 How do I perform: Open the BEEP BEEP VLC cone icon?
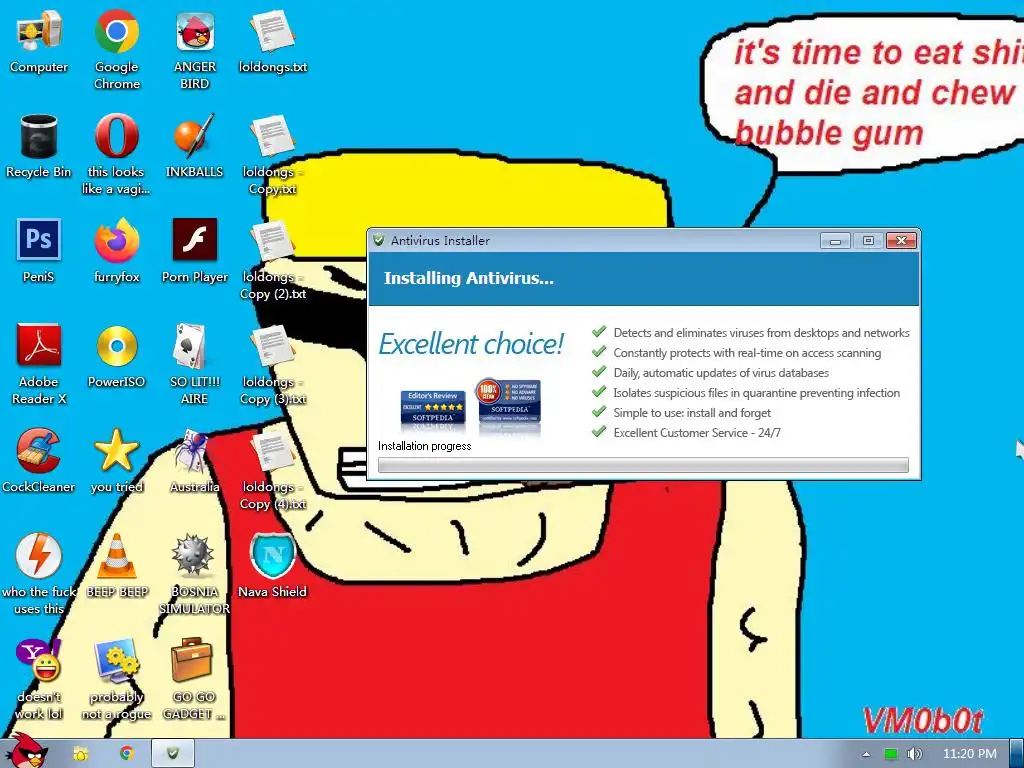pos(116,566)
